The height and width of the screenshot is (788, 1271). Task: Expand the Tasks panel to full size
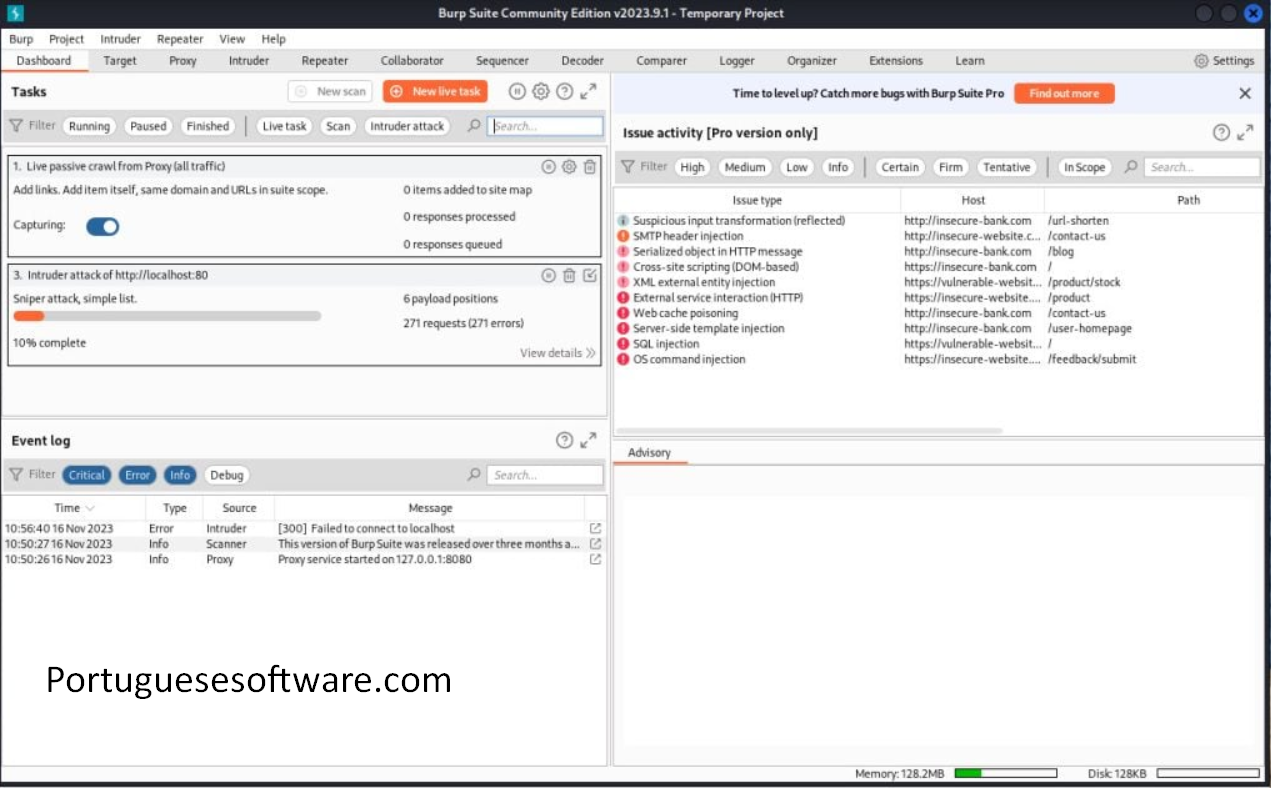click(588, 91)
